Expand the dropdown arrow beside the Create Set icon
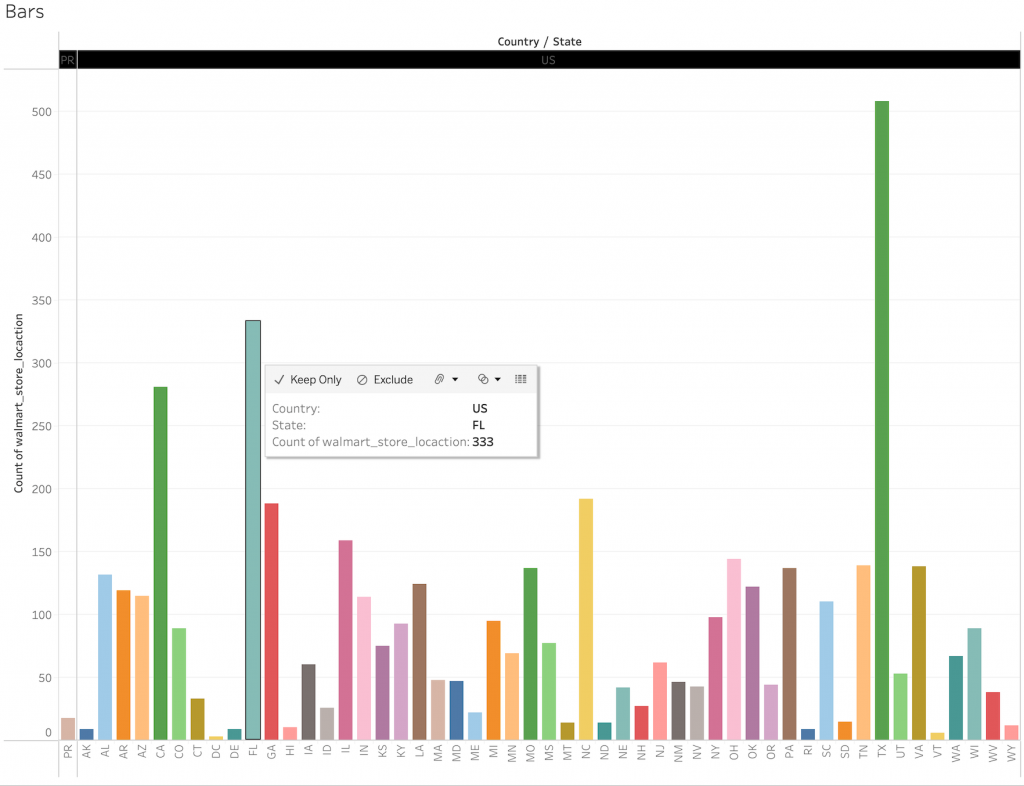The width and height of the screenshot is (1024, 786). (x=498, y=379)
